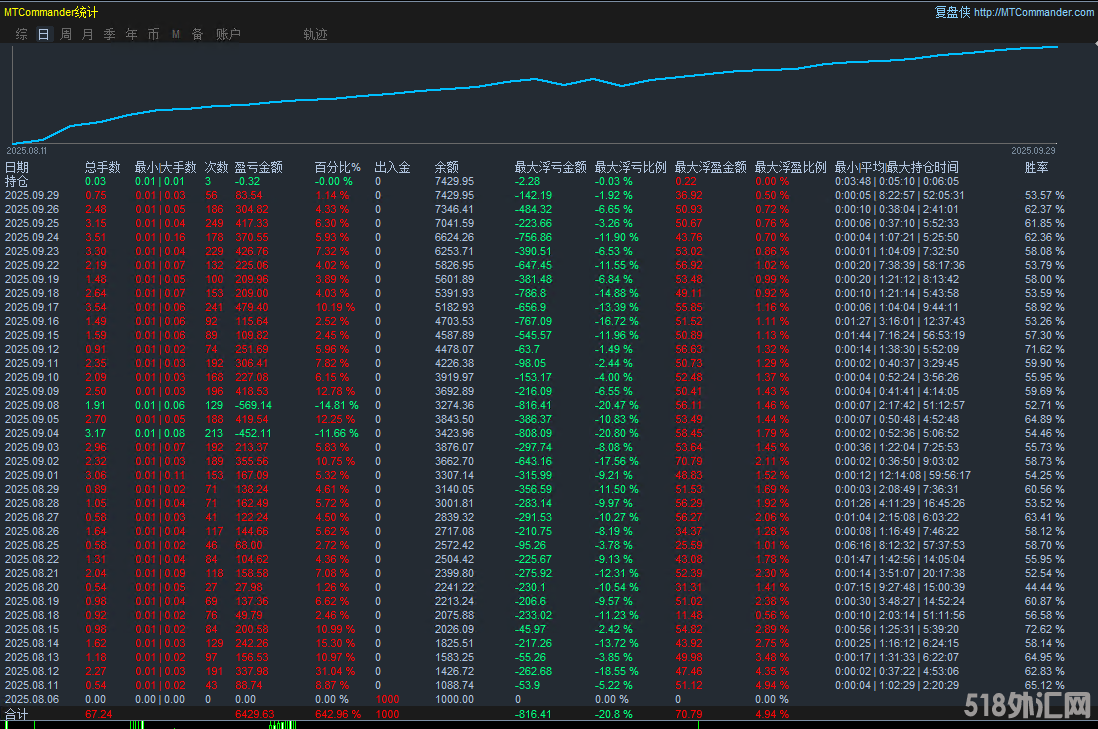Screen dimensions: 1098x729
Task: Click the 胜率 column header
Action: [1037, 168]
